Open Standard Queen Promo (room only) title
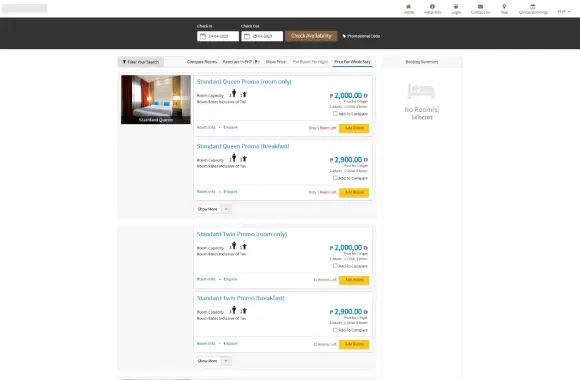 tap(244, 82)
